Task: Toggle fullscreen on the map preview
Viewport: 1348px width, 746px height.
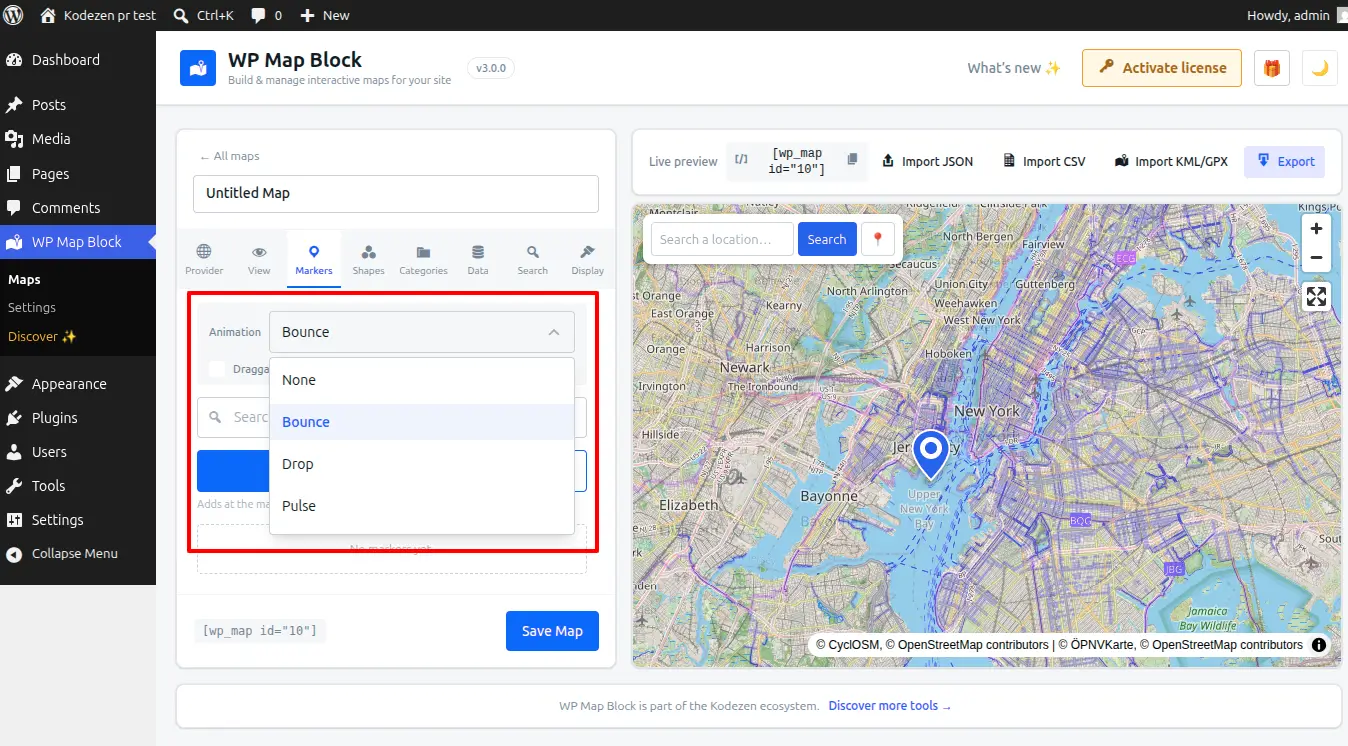Action: click(x=1316, y=296)
